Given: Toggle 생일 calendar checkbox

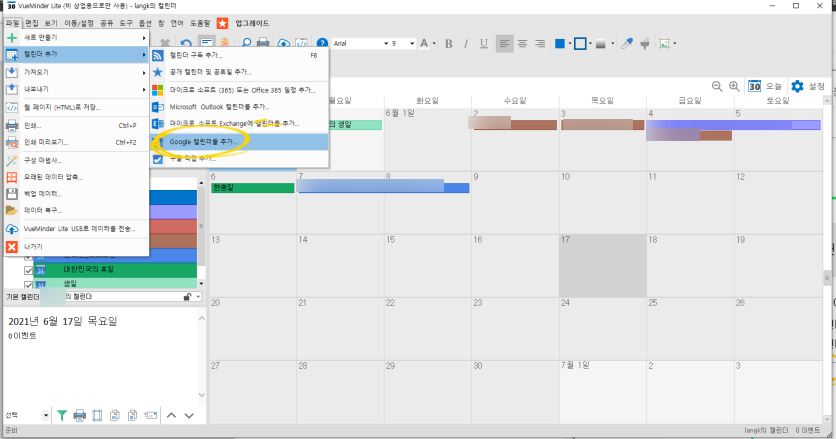Looking at the screenshot, I should 29,285.
